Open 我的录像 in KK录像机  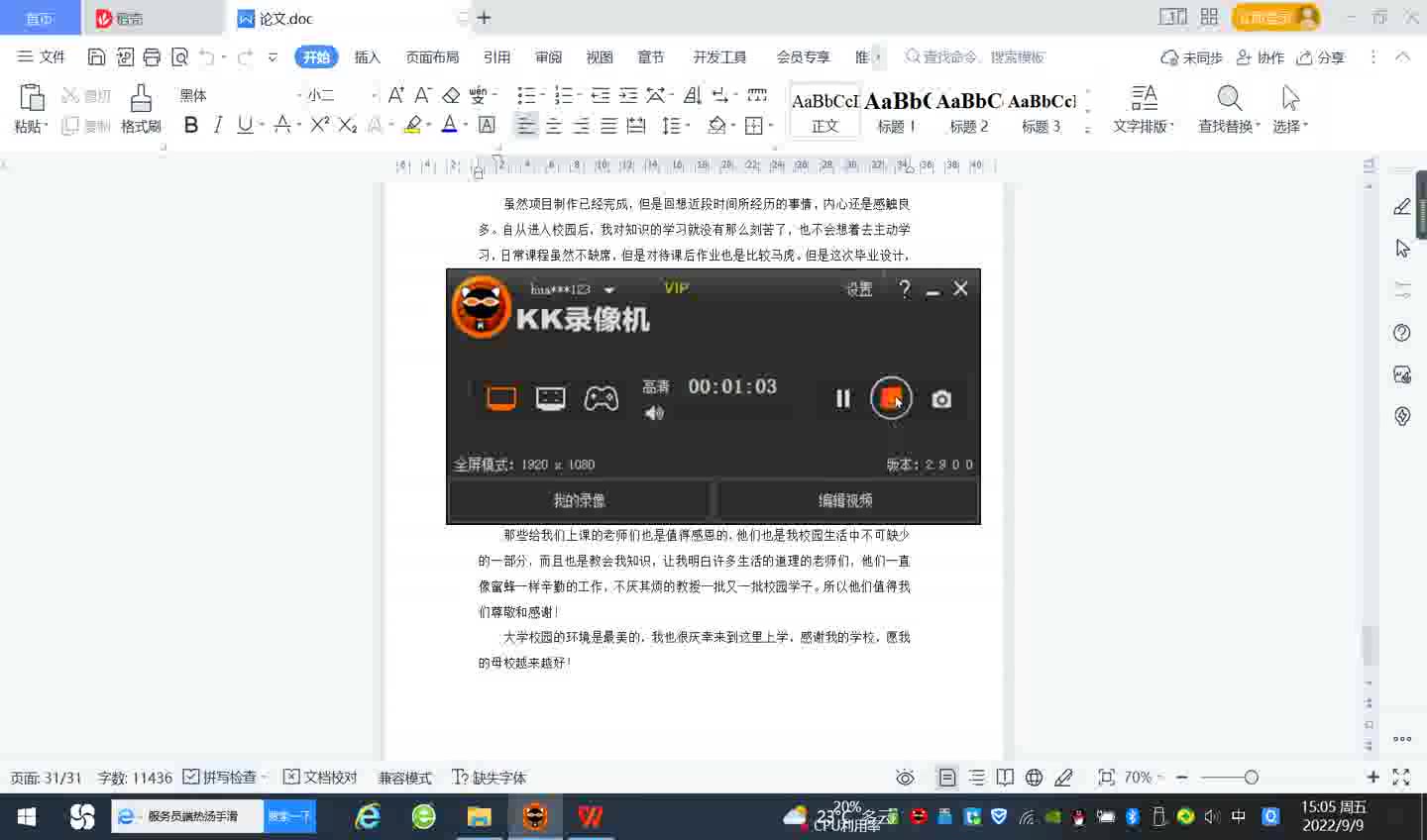pos(580,500)
